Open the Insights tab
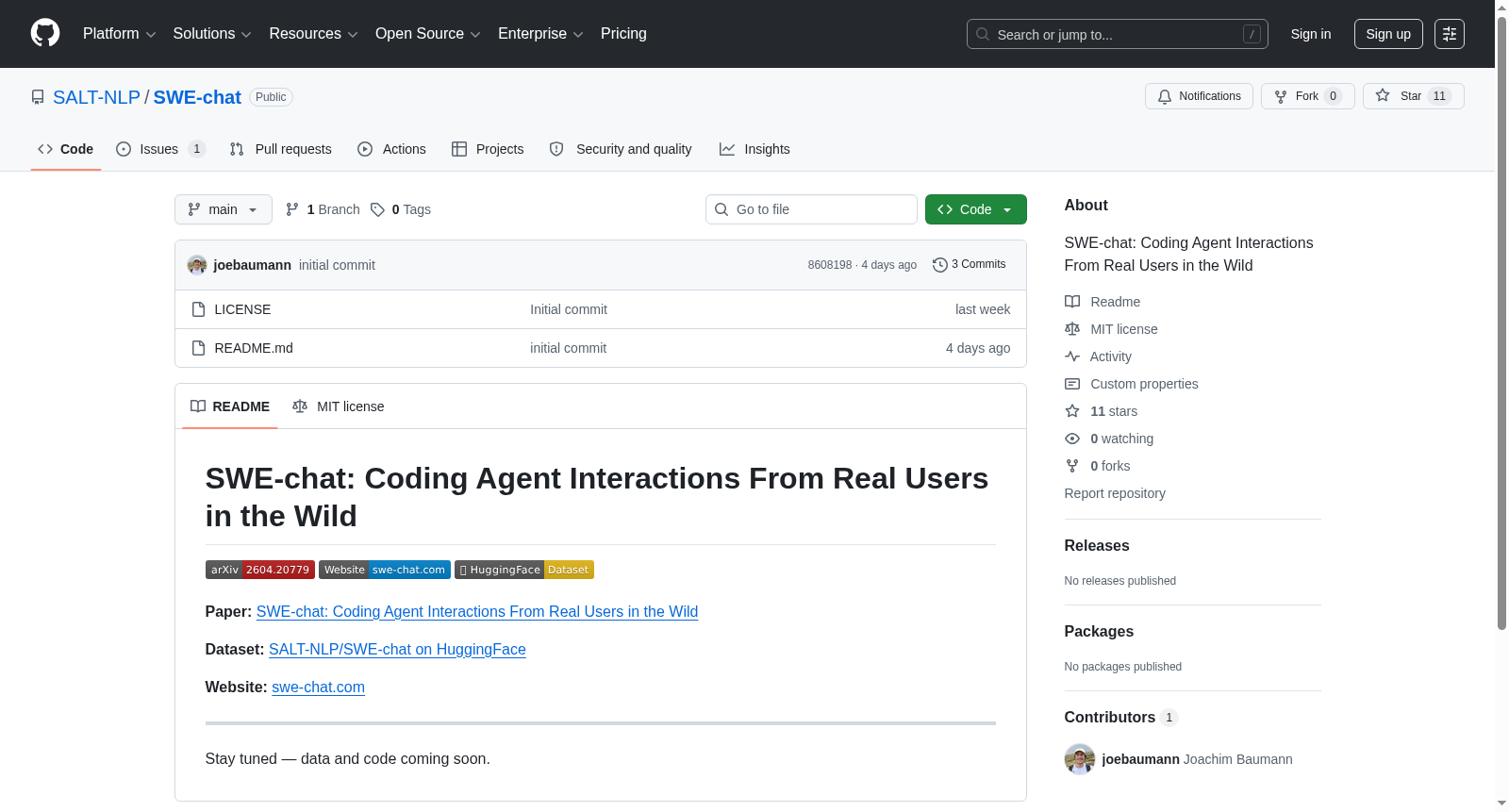Screen dimensions: 1509x812 pyautogui.click(x=754, y=149)
